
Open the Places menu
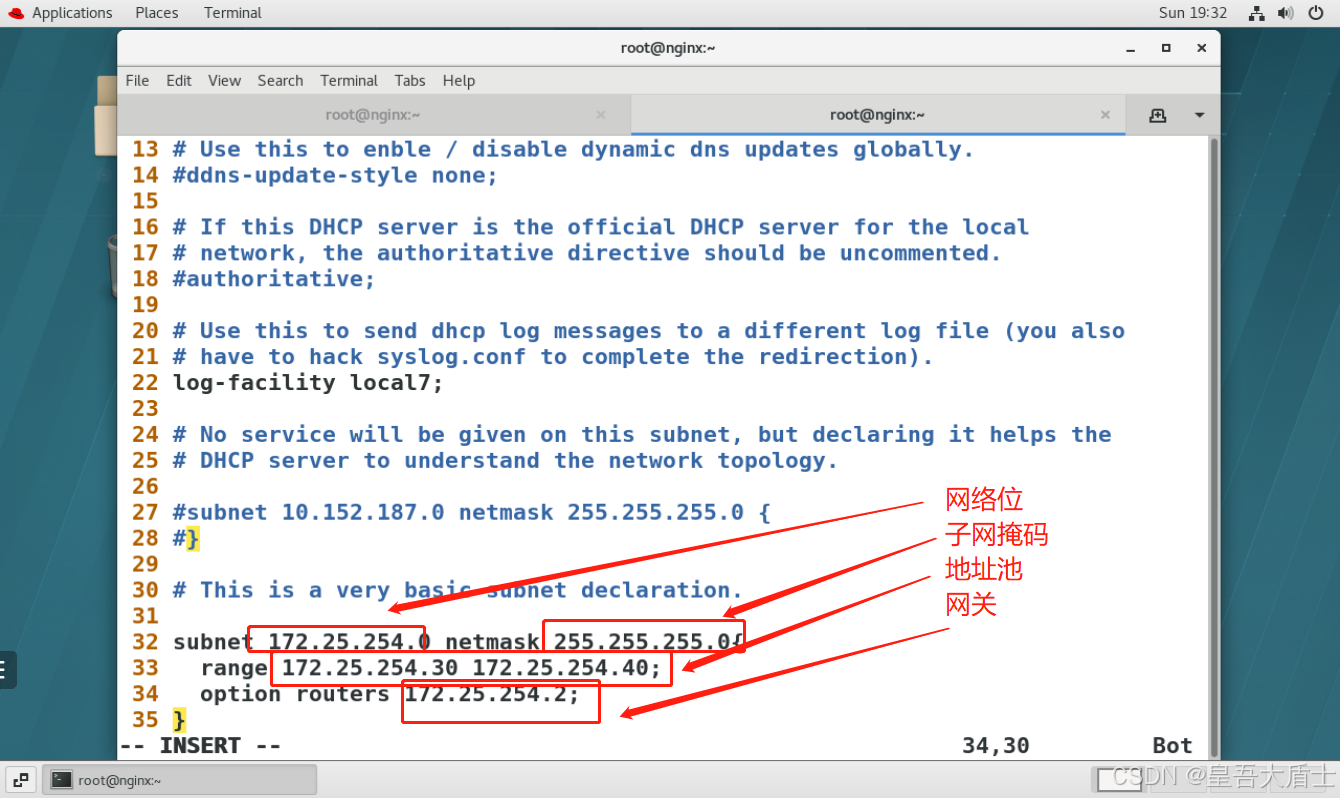click(157, 13)
